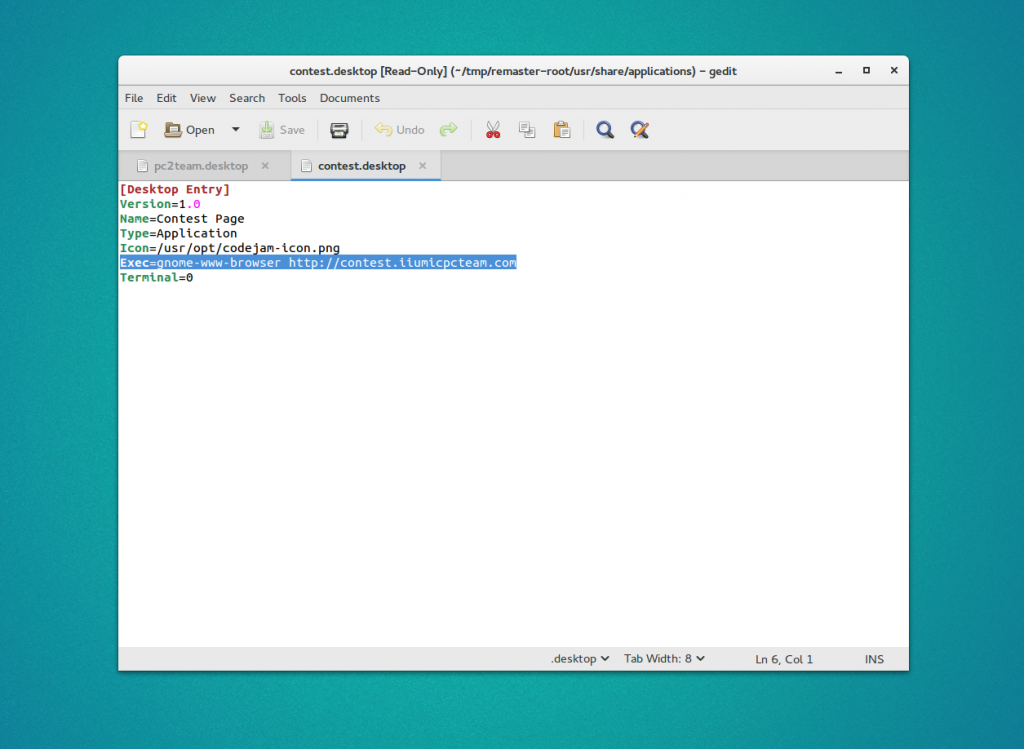1024x749 pixels.
Task: Click the Paste icon
Action: [x=561, y=129]
